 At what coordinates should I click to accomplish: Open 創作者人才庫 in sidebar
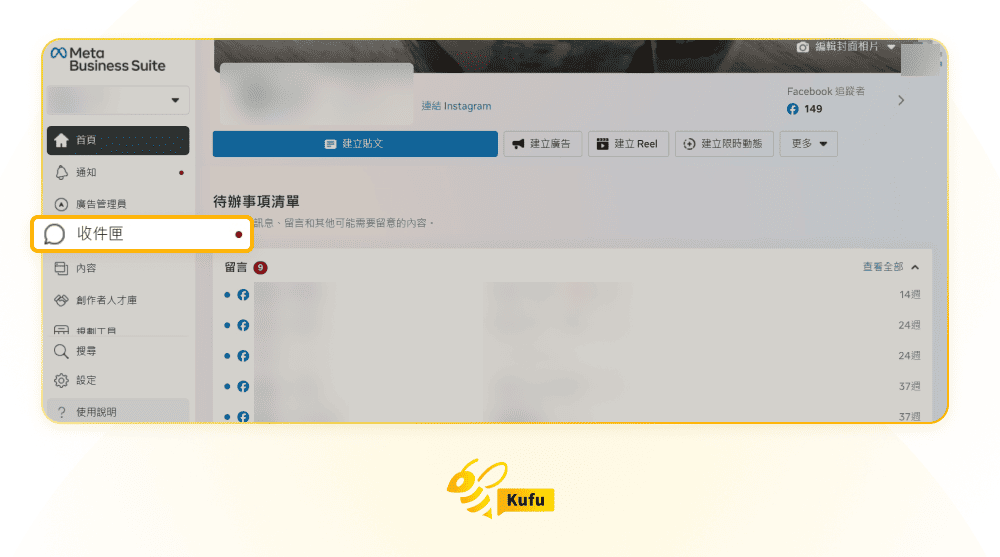[x=118, y=300]
